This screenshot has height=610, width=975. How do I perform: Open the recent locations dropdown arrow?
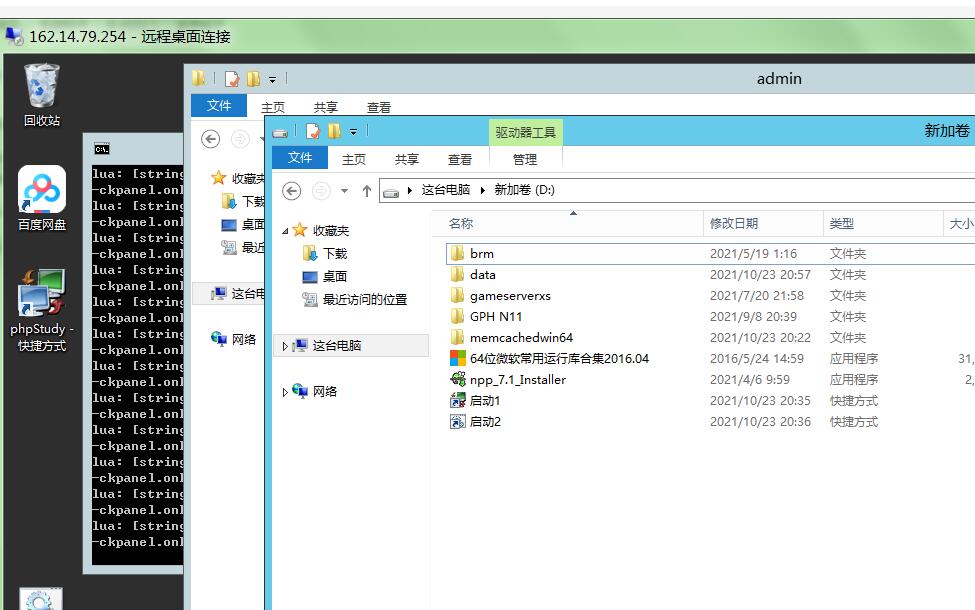pos(345,191)
